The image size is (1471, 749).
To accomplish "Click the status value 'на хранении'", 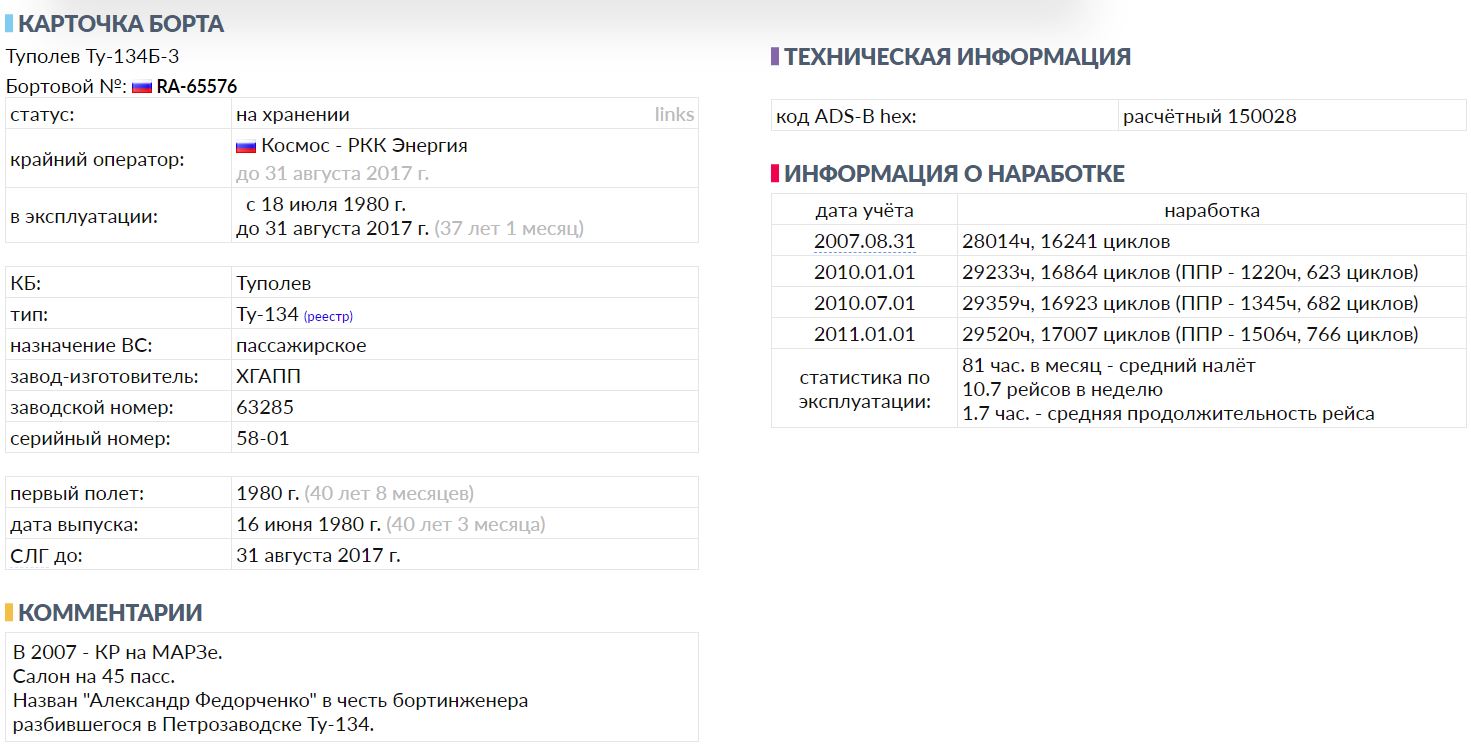I will click(x=293, y=115).
